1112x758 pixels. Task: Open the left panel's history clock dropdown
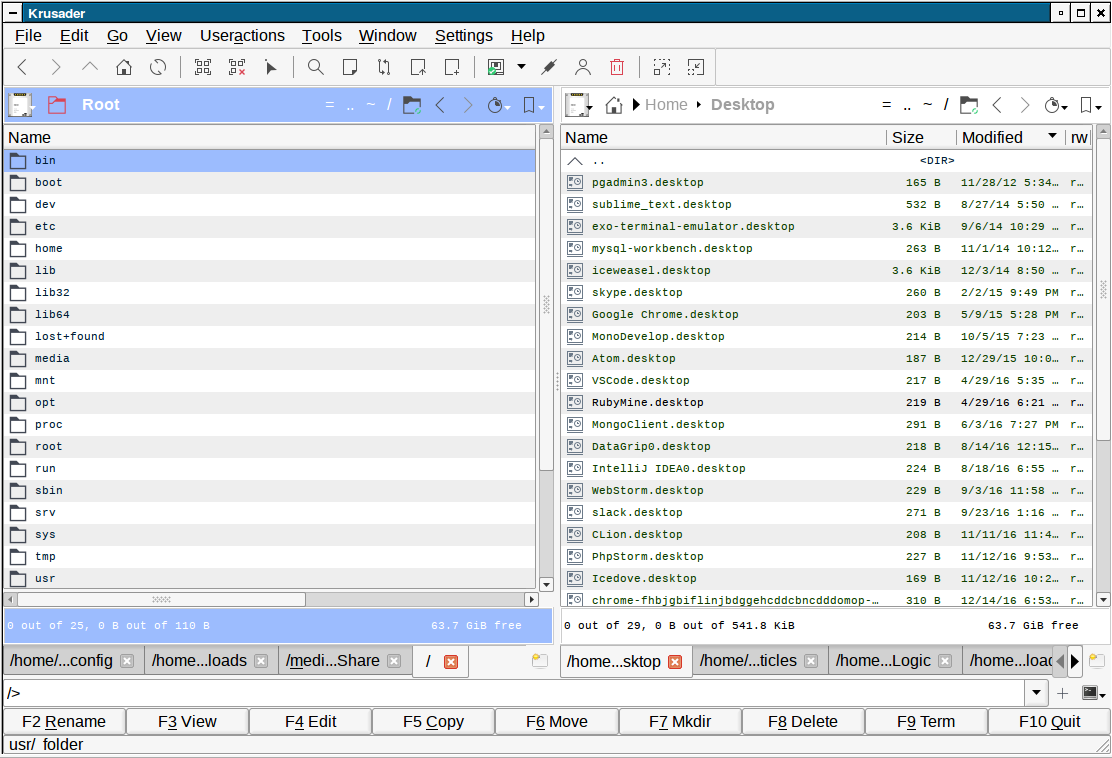(499, 105)
